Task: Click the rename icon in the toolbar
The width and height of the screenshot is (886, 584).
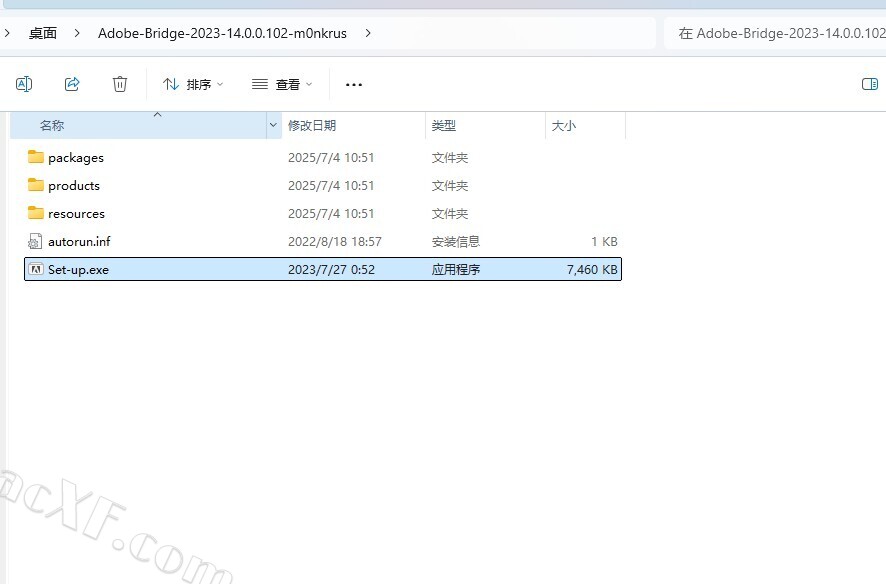Action: point(24,84)
